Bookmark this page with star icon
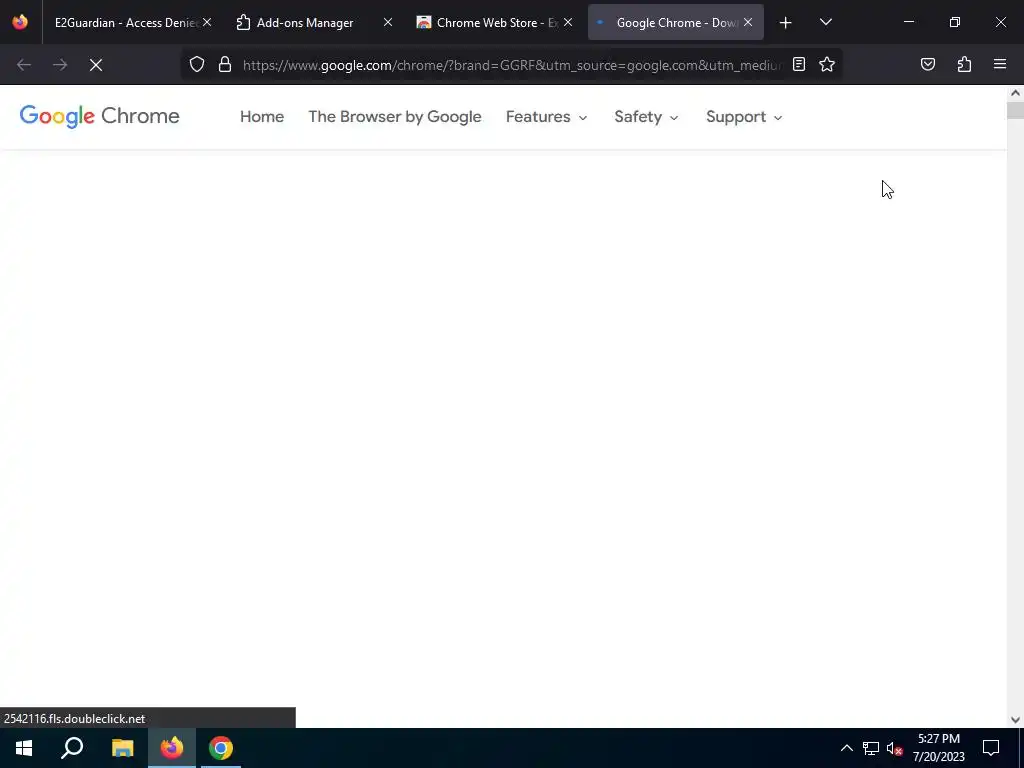1024x768 pixels. click(x=827, y=64)
